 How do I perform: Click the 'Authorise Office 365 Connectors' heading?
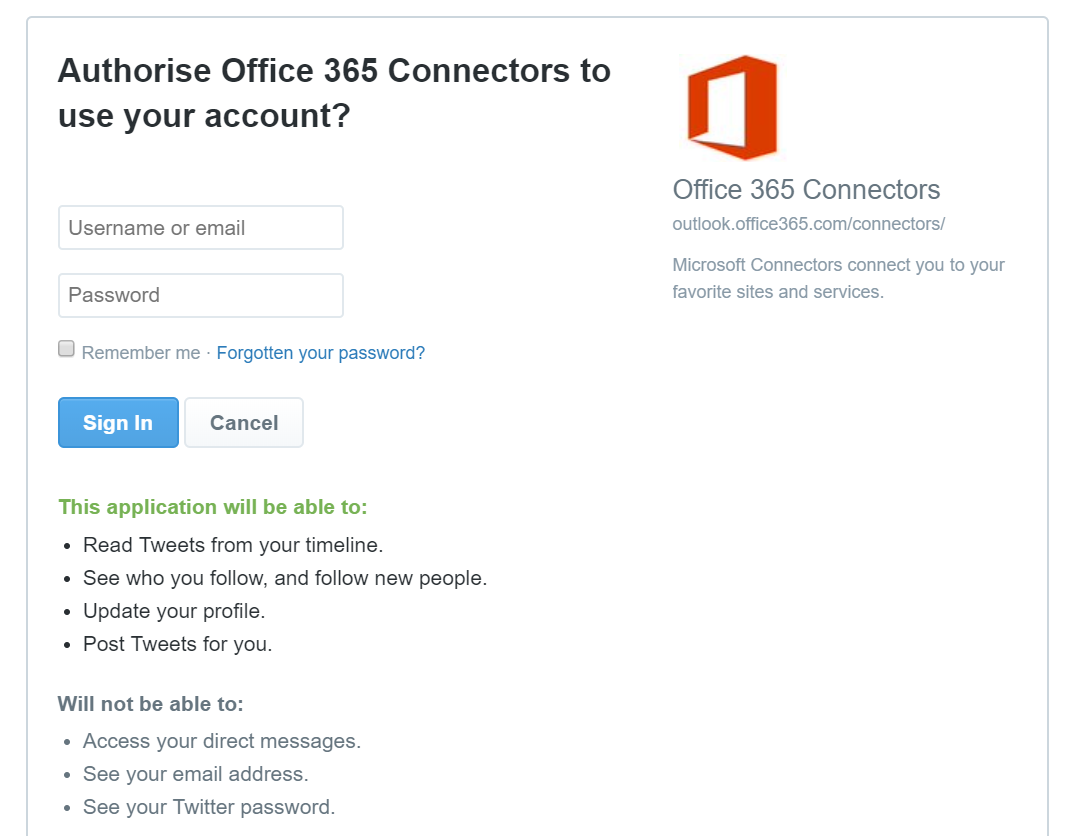(x=334, y=94)
